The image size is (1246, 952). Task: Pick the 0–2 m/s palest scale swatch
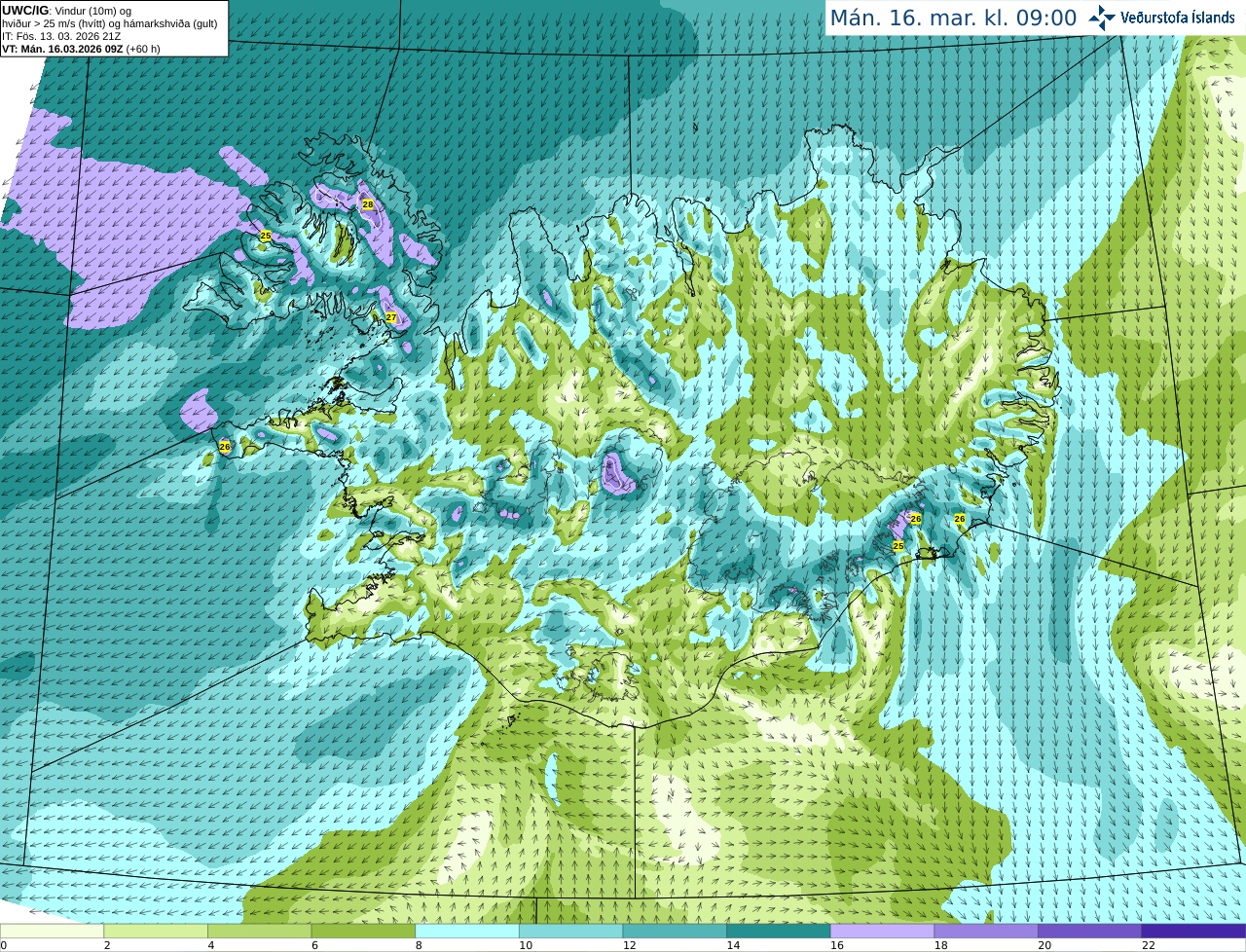[52, 931]
